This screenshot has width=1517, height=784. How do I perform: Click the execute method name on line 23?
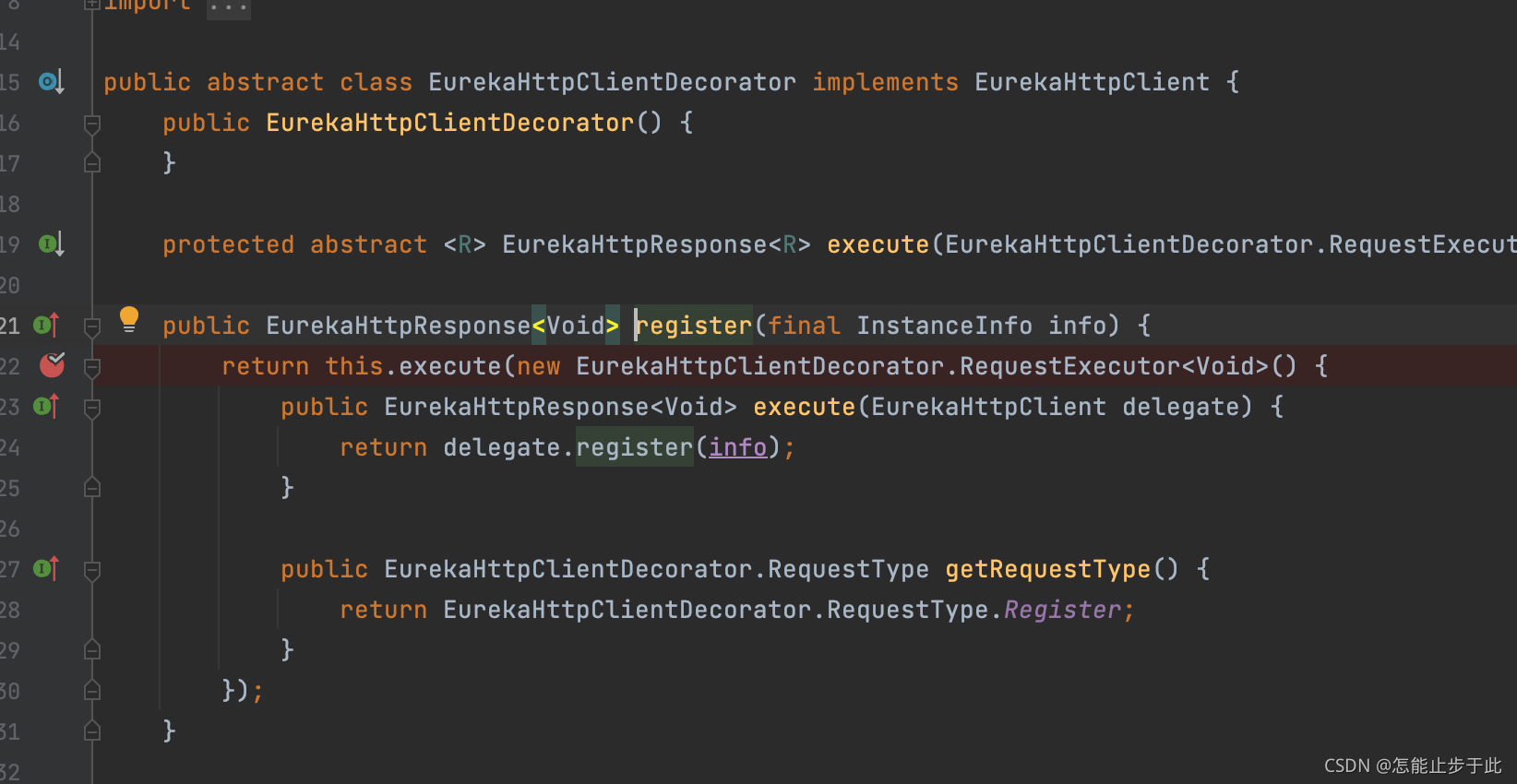[x=804, y=407]
